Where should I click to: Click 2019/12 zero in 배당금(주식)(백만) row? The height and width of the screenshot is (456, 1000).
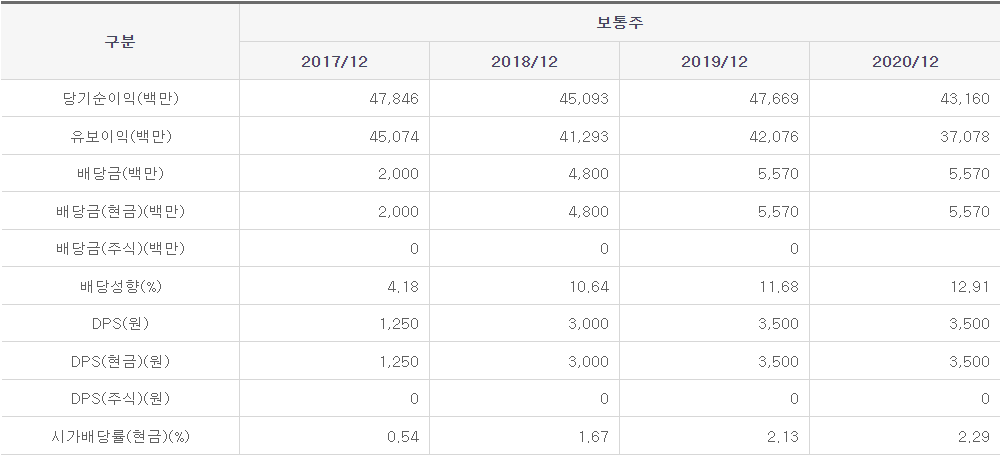tap(794, 249)
